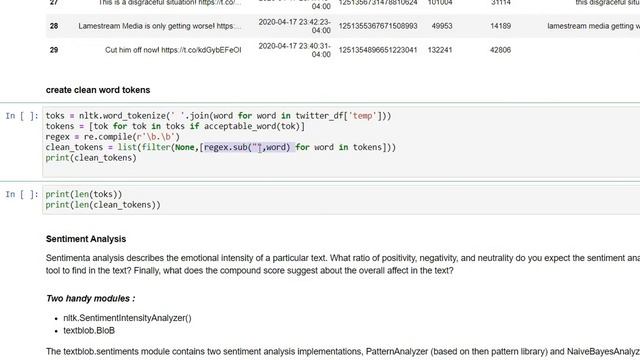
Task: Click the value 42806 in row 29
Action: [500, 50]
